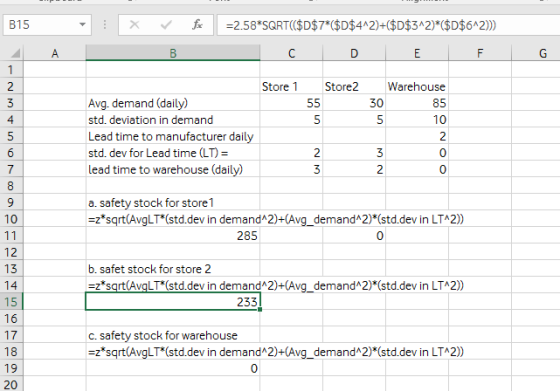Select column B header
This screenshot has width=560, height=391.
(x=173, y=54)
